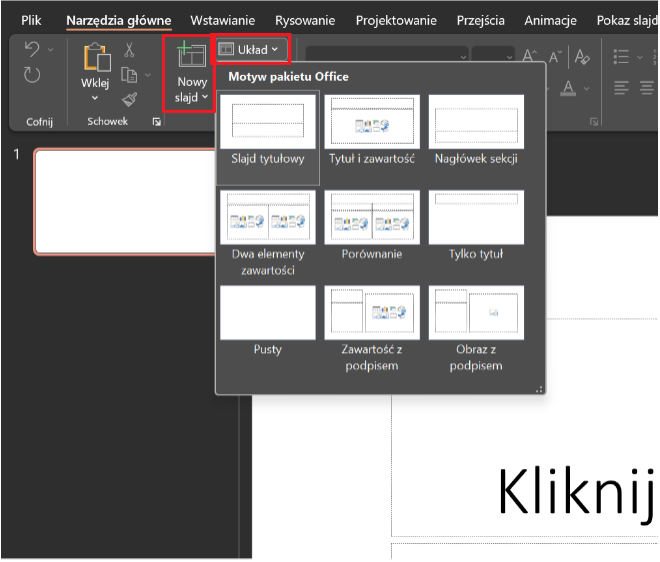Choose the Slajd tytułowy layout
The height and width of the screenshot is (562, 660).
tap(267, 132)
